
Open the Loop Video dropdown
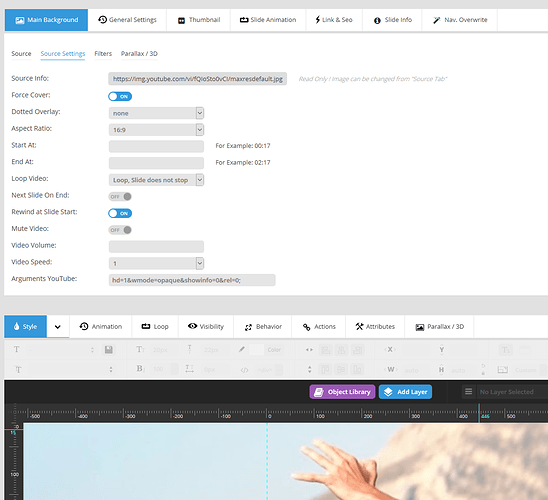[x=156, y=180]
